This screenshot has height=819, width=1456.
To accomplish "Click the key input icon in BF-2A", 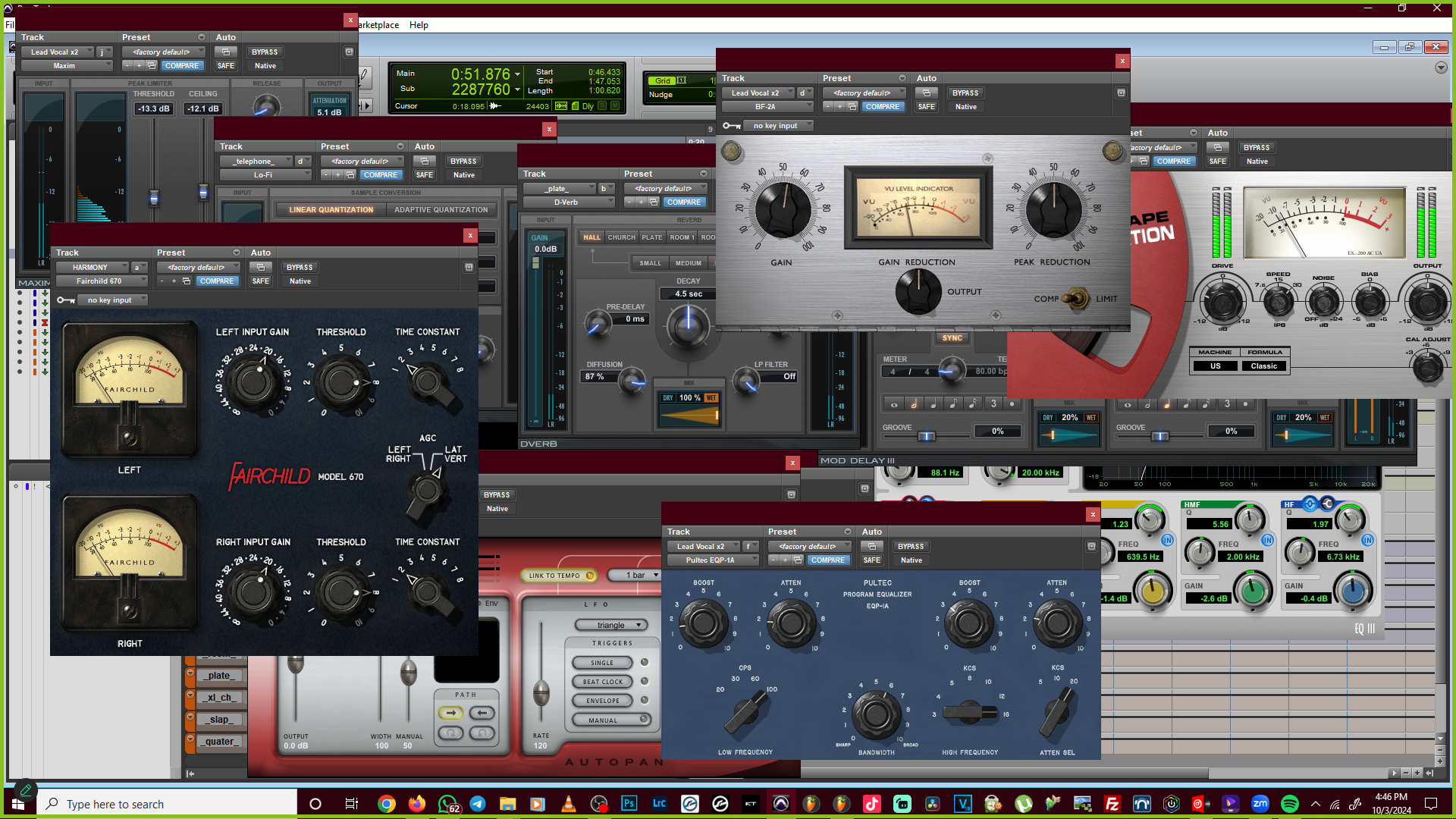I will coord(731,126).
